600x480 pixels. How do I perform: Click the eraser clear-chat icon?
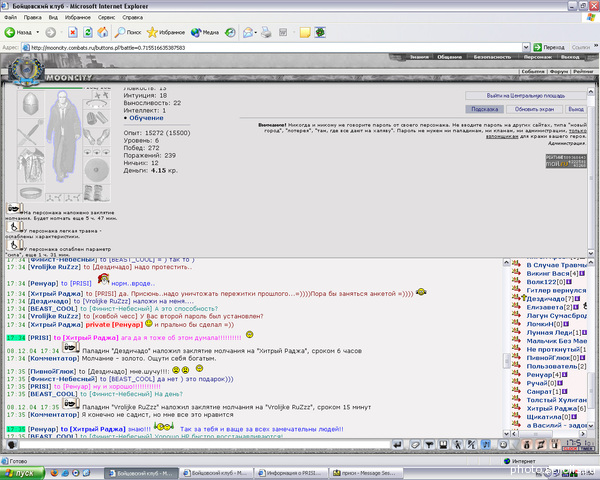pyautogui.click(x=415, y=444)
